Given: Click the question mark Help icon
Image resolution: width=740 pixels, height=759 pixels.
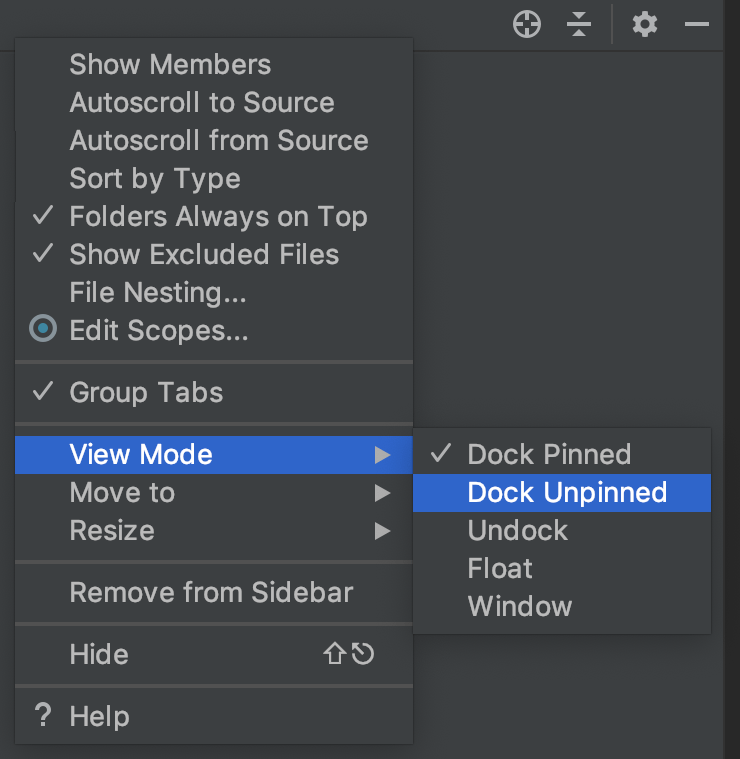Looking at the screenshot, I should pos(43,715).
